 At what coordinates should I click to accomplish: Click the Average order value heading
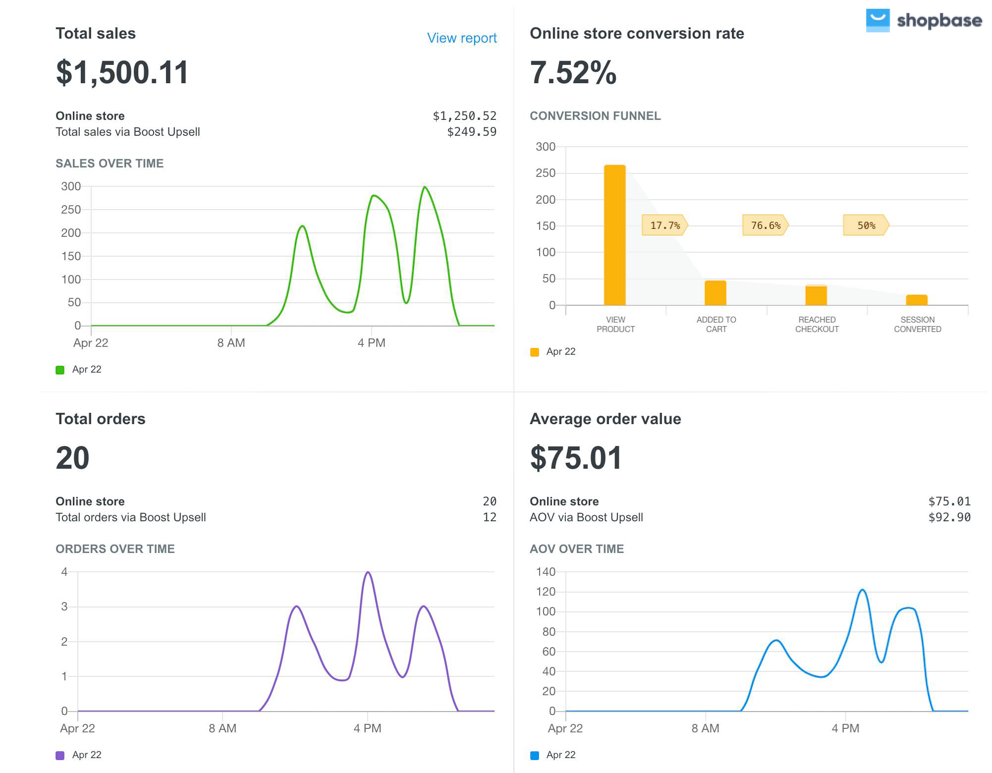605,419
